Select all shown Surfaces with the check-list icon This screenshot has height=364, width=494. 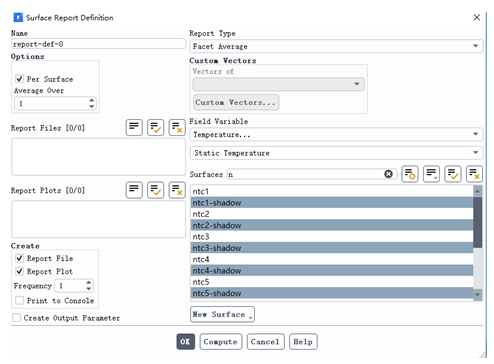[x=453, y=174]
